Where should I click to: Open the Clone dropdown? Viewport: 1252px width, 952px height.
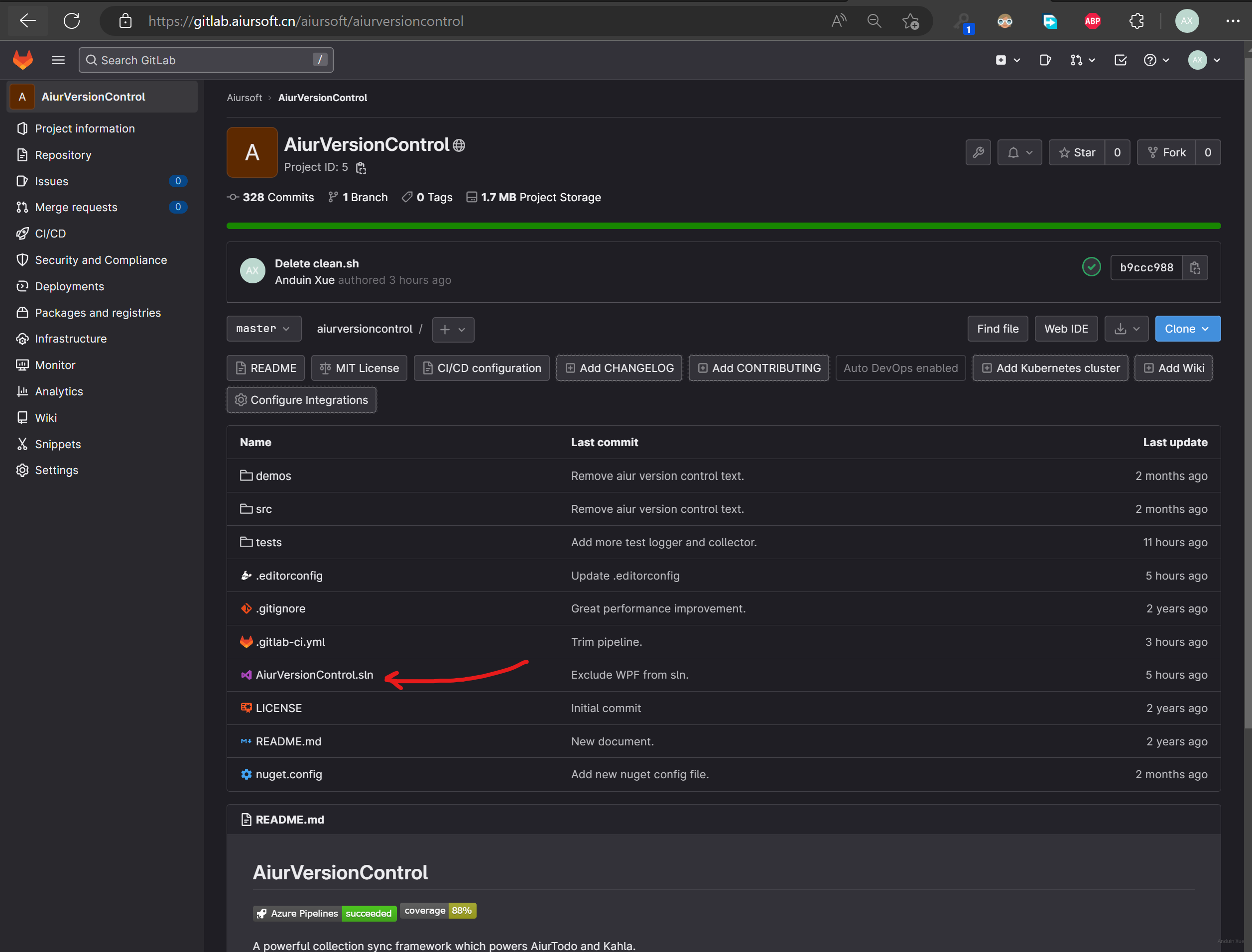point(1187,329)
